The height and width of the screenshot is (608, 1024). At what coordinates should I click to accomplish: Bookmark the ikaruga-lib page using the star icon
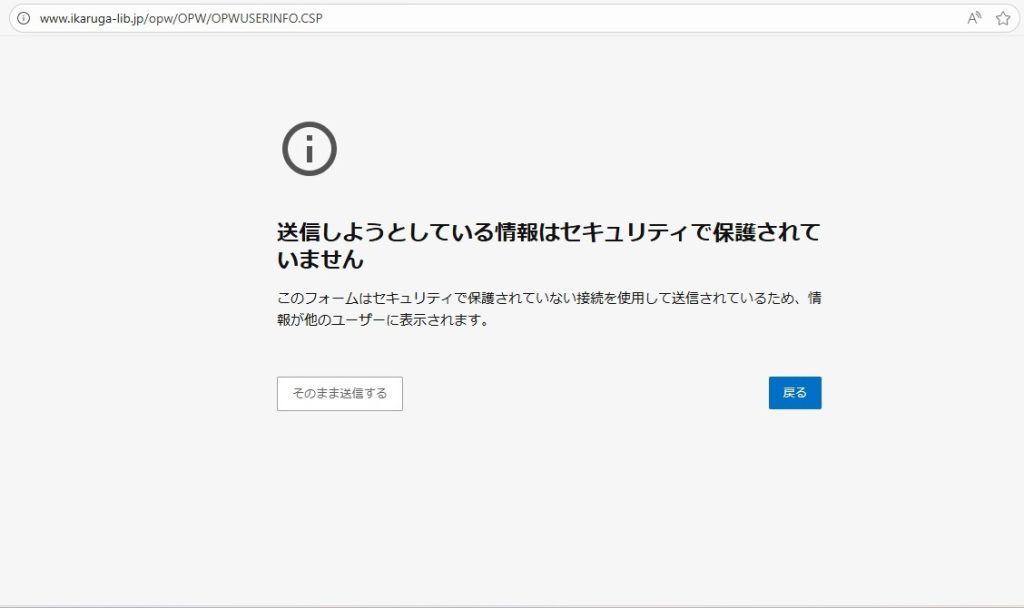pyautogui.click(x=1004, y=17)
